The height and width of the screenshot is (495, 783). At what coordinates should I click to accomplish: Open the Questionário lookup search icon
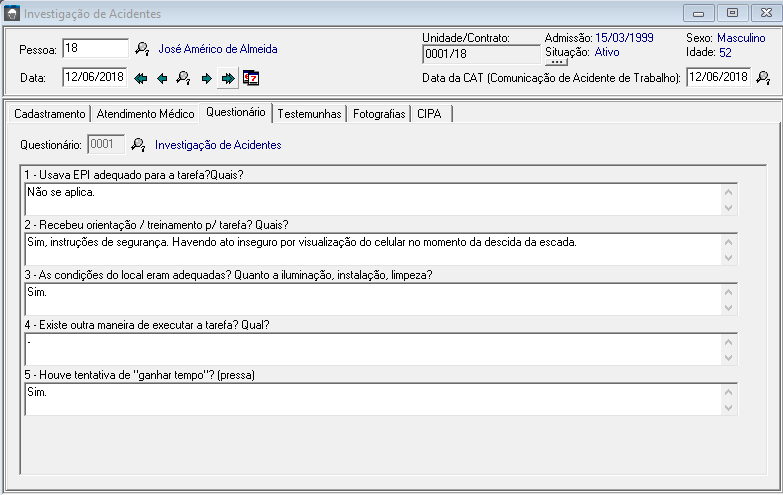(x=138, y=145)
